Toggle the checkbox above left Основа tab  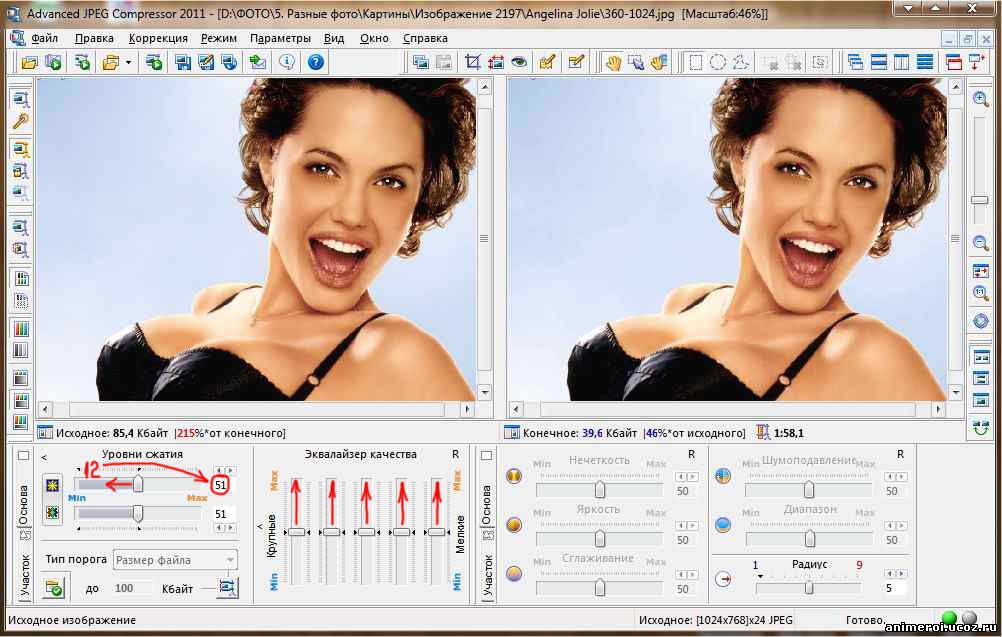tap(24, 456)
